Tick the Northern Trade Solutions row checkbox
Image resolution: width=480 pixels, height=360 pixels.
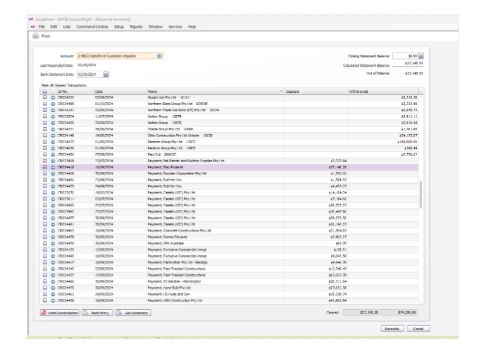45,110
